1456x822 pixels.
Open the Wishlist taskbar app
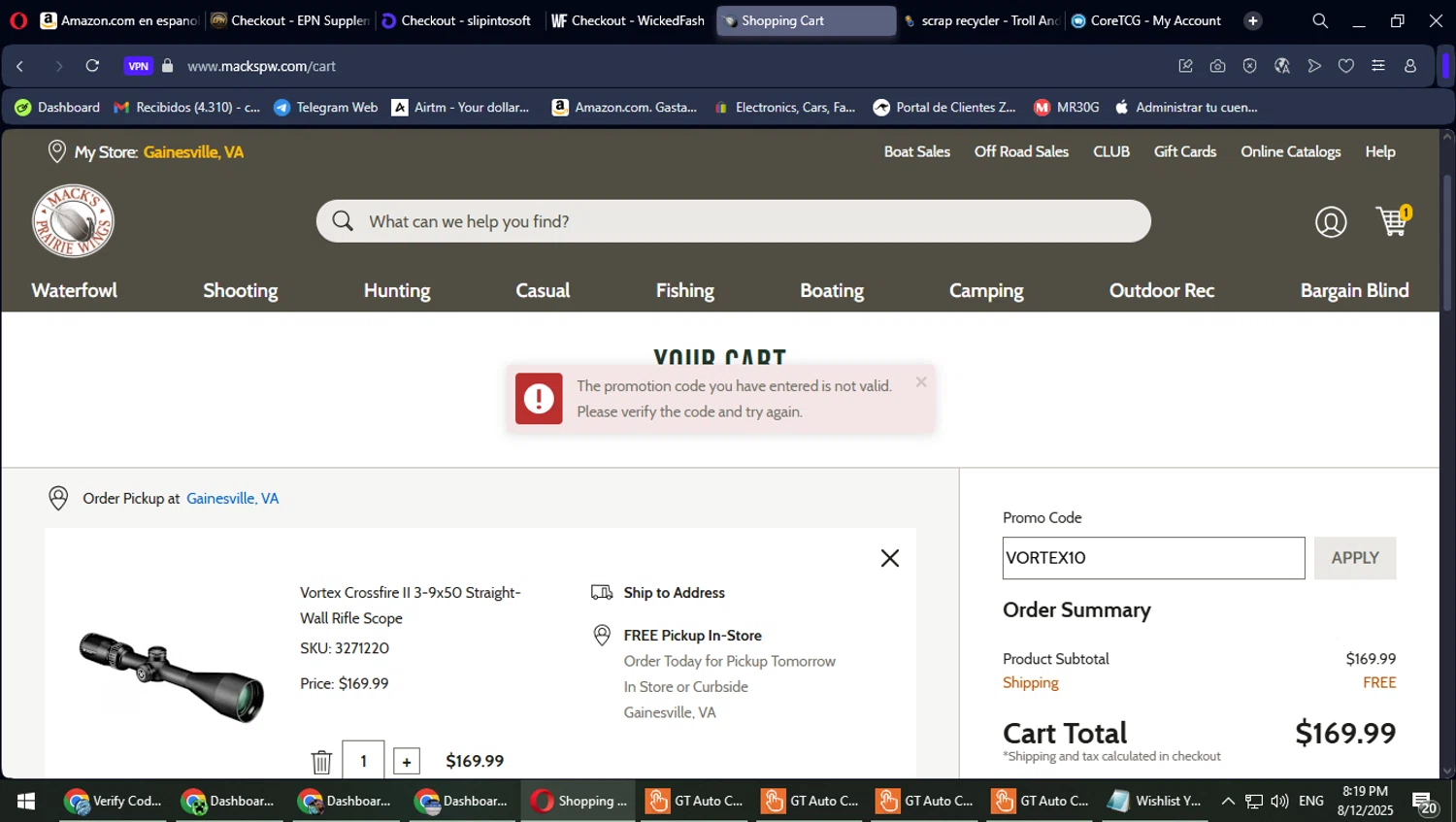pos(1157,801)
